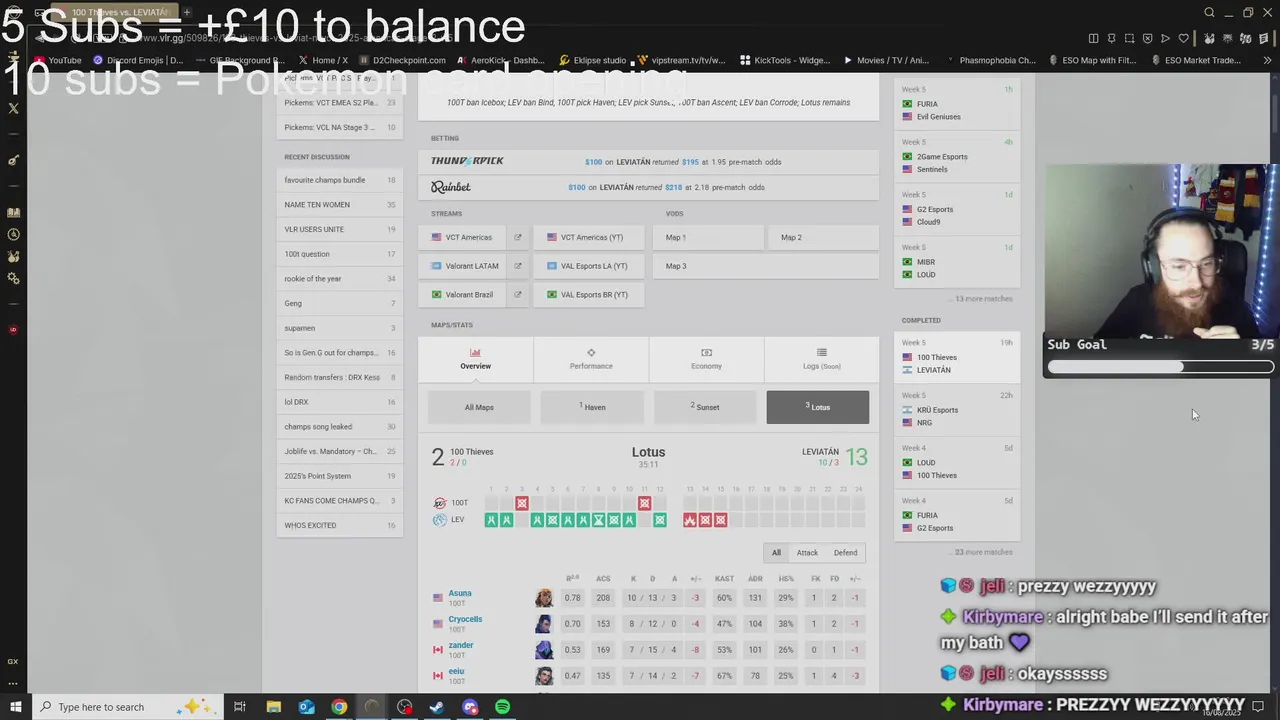Filter stats to Defend side
This screenshot has height=720, width=1280.
pos(845,552)
